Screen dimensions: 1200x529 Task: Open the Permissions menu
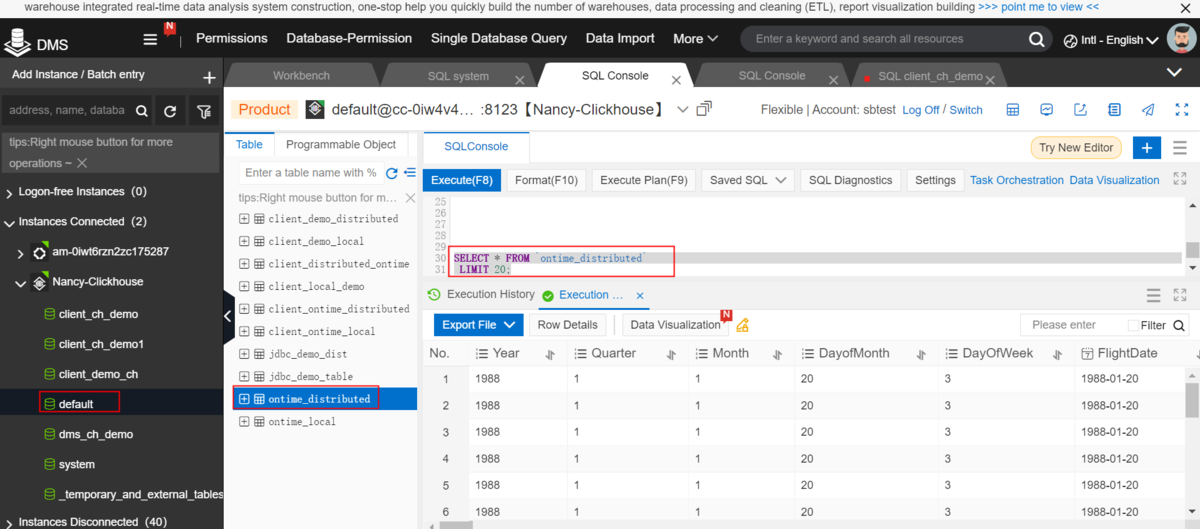coord(232,39)
